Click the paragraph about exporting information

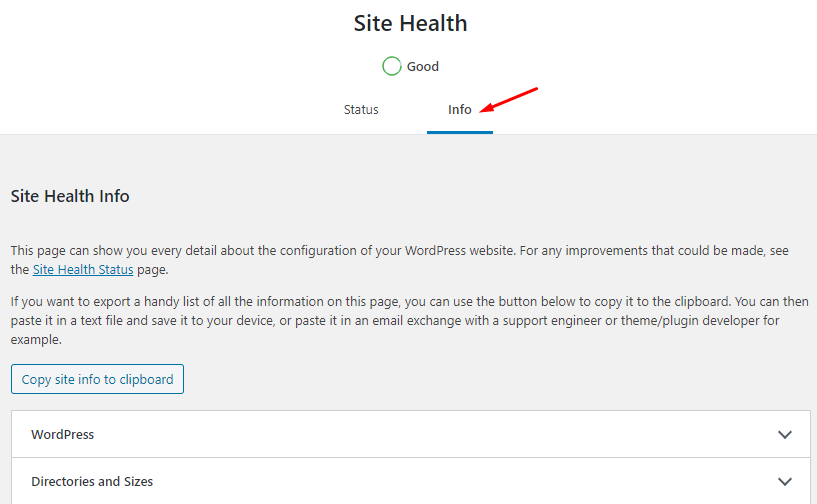point(410,321)
